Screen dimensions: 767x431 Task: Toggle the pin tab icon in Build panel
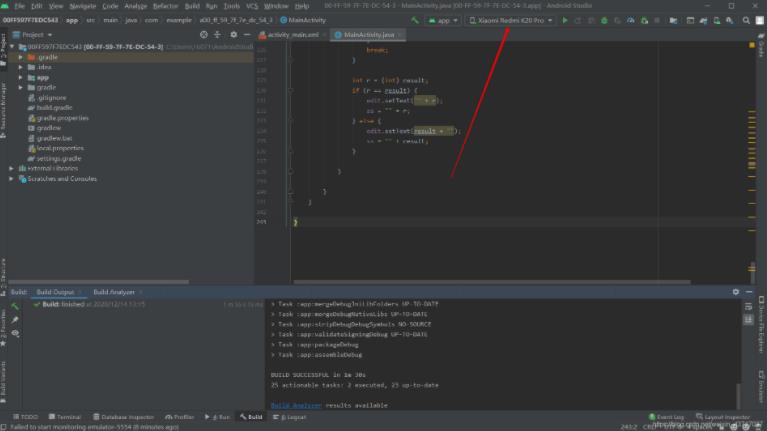pyautogui.click(x=15, y=319)
